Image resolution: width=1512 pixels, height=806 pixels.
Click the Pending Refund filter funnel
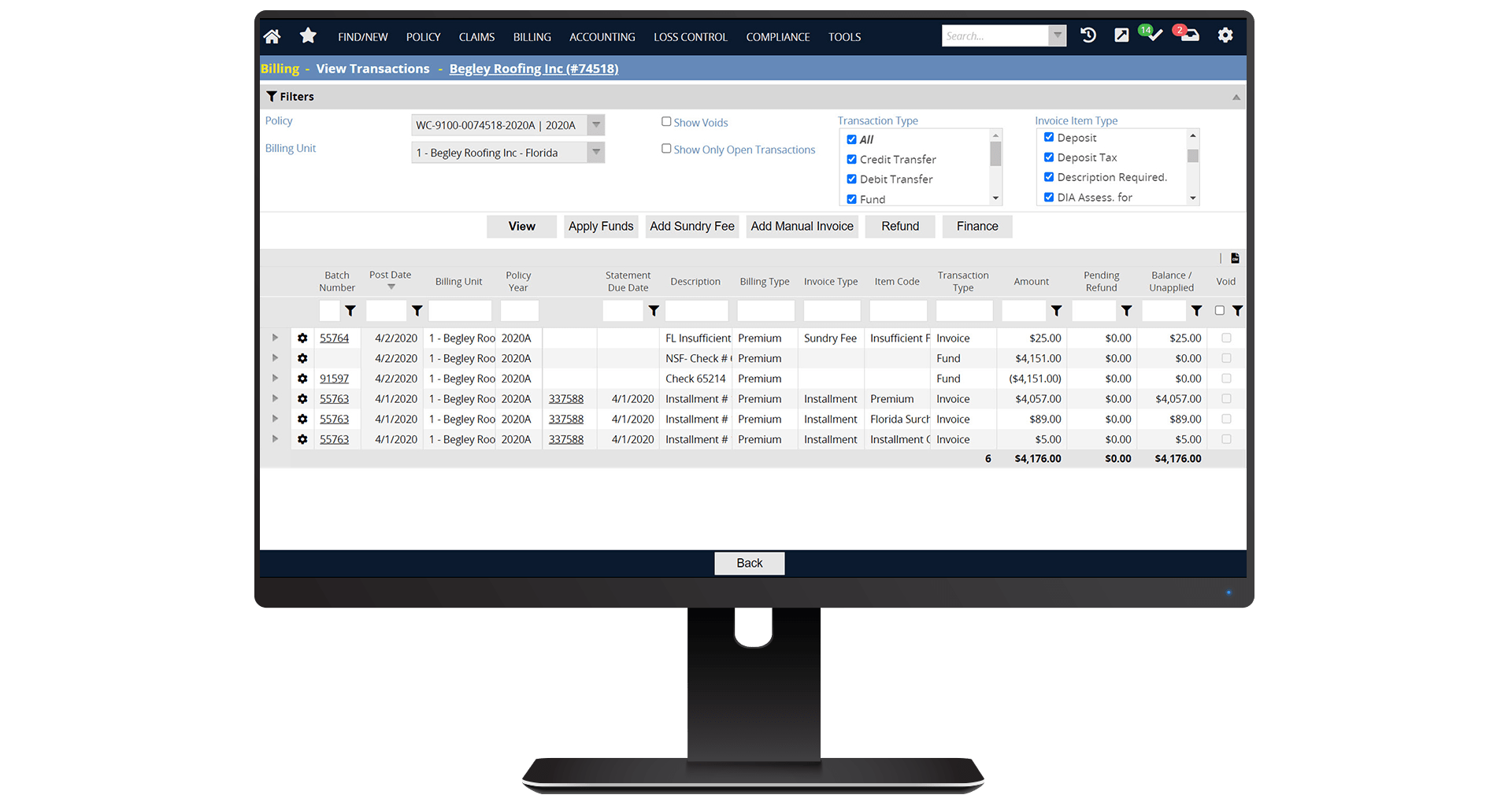click(x=1127, y=311)
